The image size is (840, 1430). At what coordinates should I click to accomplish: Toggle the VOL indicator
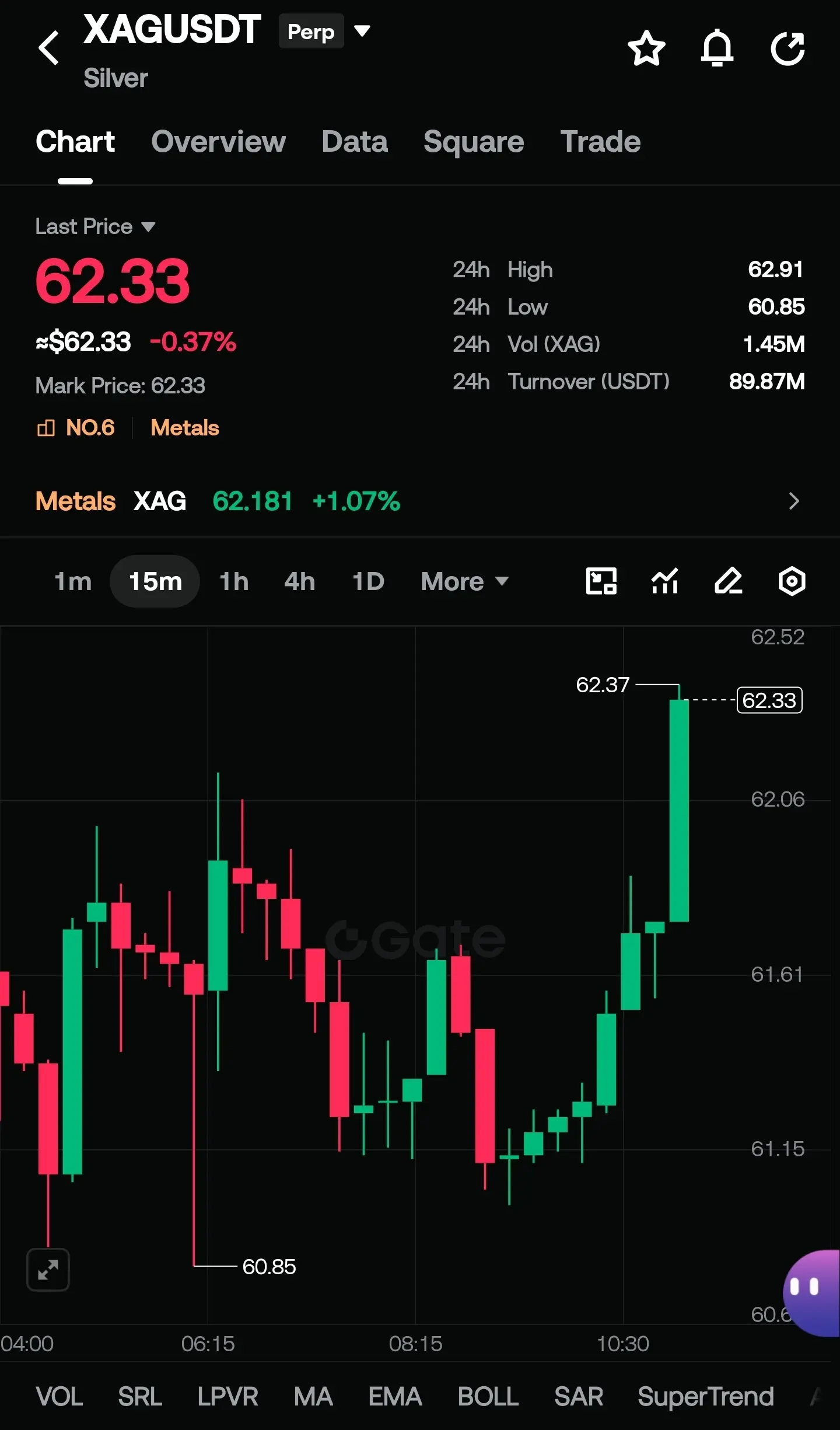click(x=59, y=1397)
